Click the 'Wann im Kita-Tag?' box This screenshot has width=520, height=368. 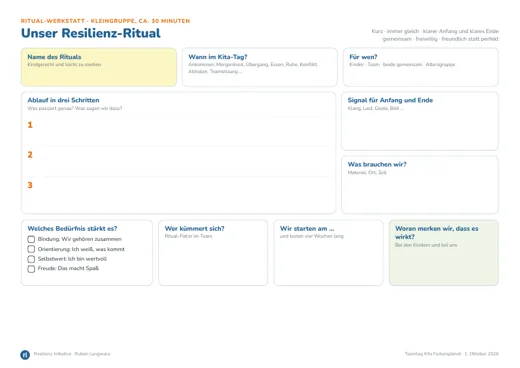(x=260, y=67)
